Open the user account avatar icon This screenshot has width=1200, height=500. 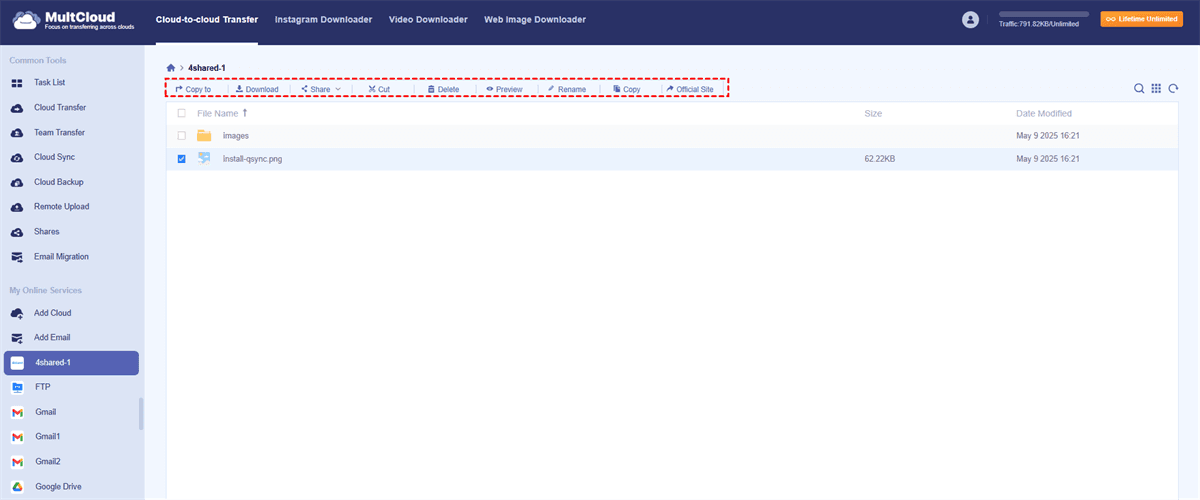970,20
